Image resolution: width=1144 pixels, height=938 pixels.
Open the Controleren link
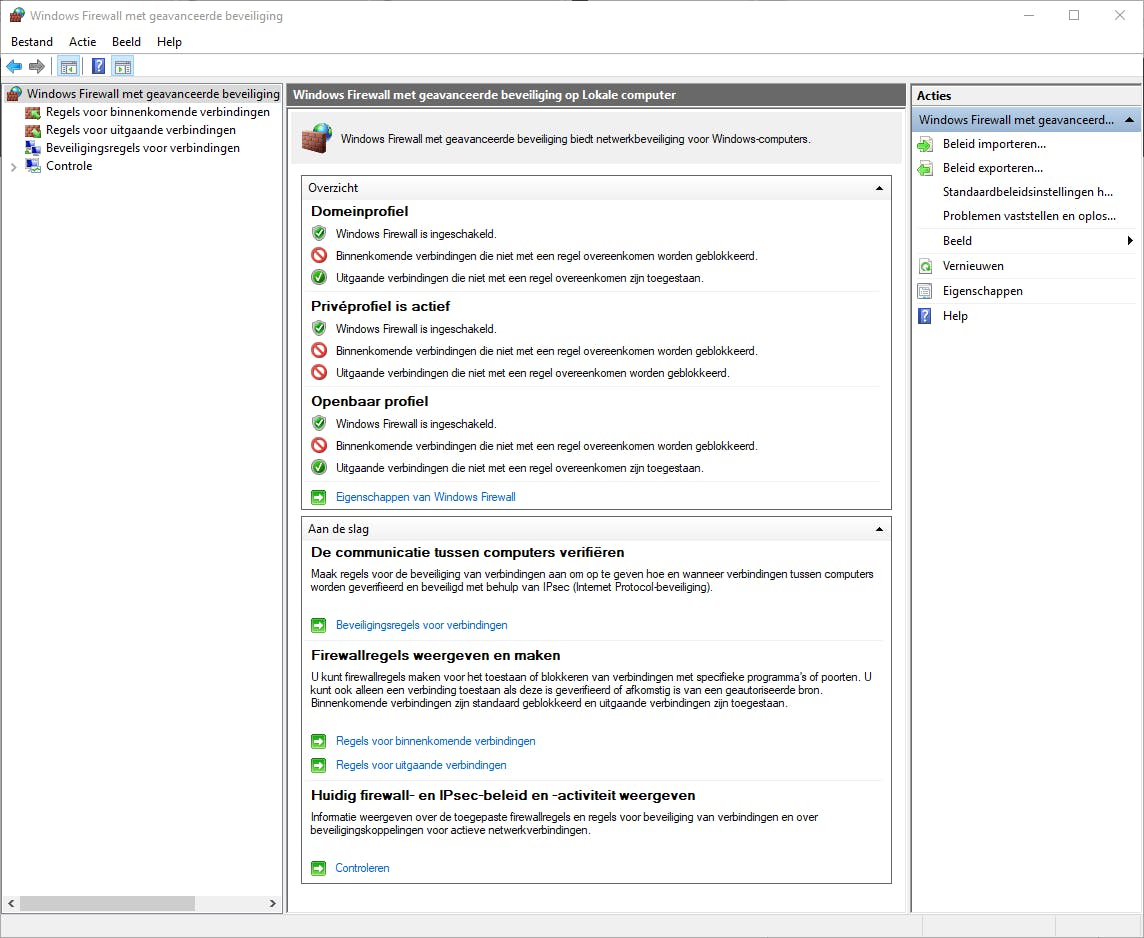363,868
